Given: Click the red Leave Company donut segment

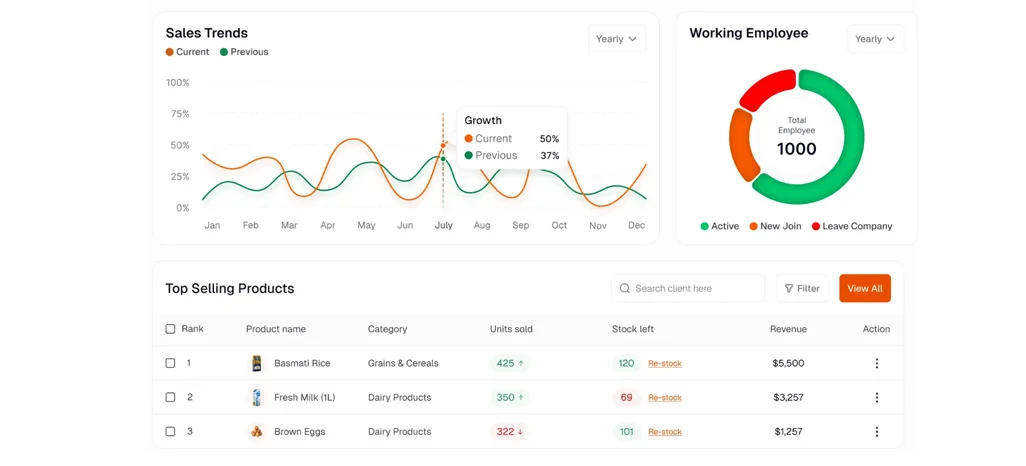Looking at the screenshot, I should pos(768,88).
